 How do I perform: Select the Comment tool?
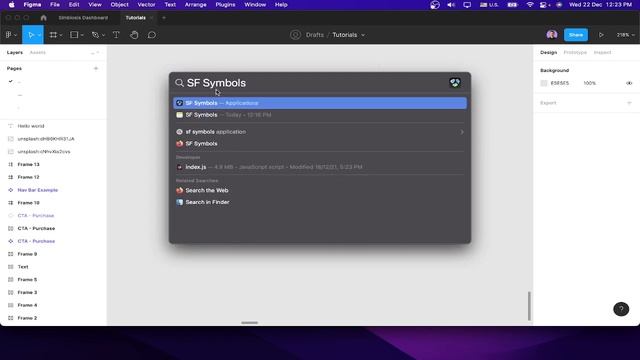pyautogui.click(x=152, y=35)
